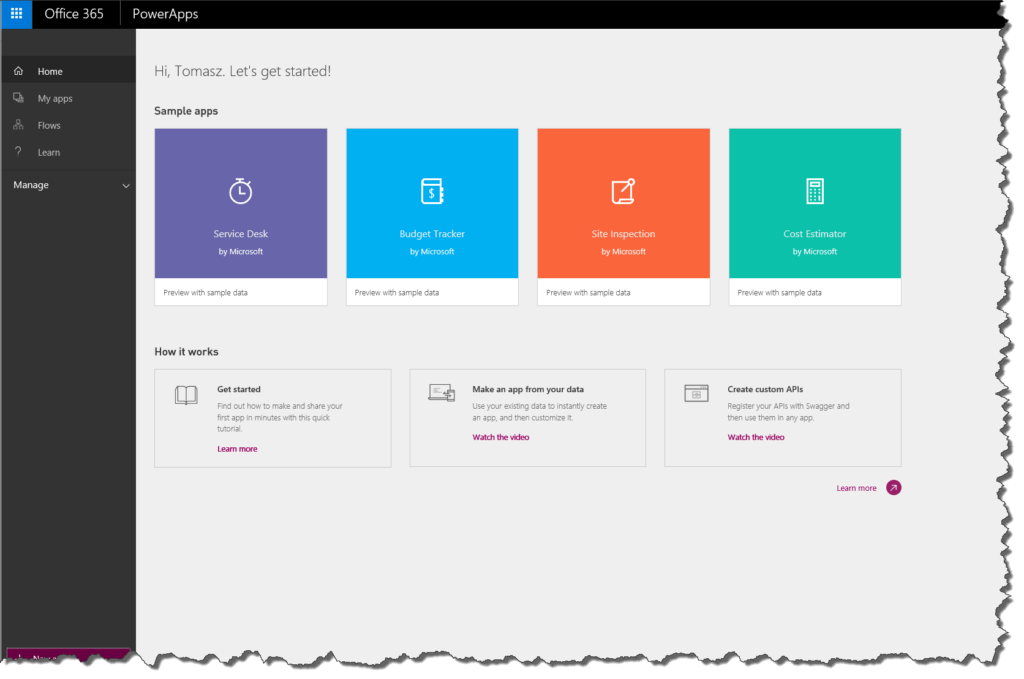The image size is (1024, 679).
Task: Click the Site Inspection notepad icon
Action: tap(623, 191)
